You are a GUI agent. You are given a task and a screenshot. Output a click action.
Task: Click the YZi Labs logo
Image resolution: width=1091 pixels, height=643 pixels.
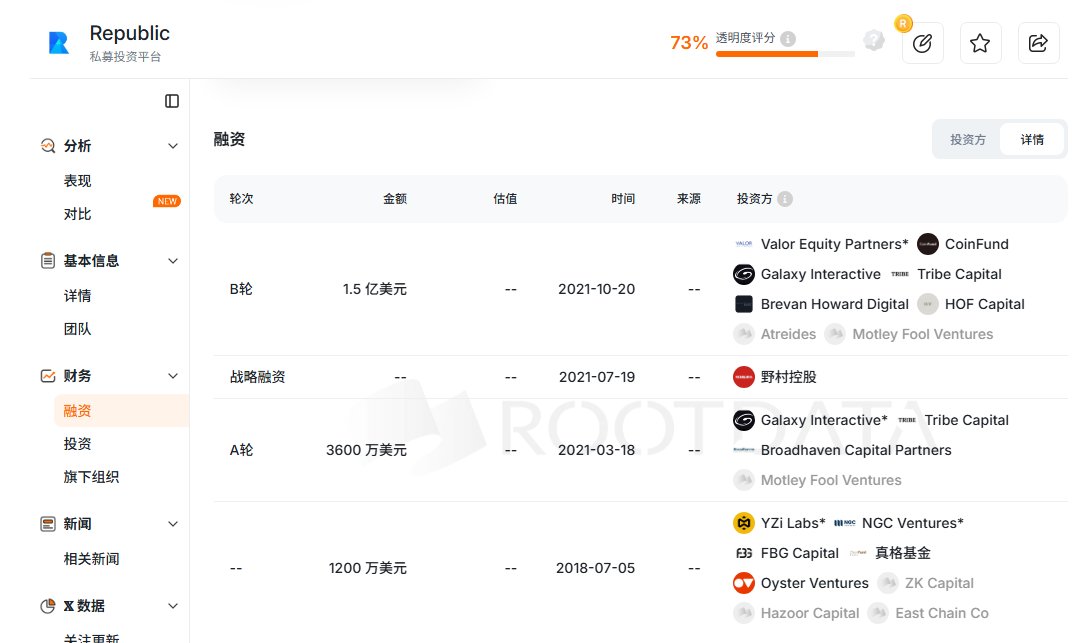point(744,523)
